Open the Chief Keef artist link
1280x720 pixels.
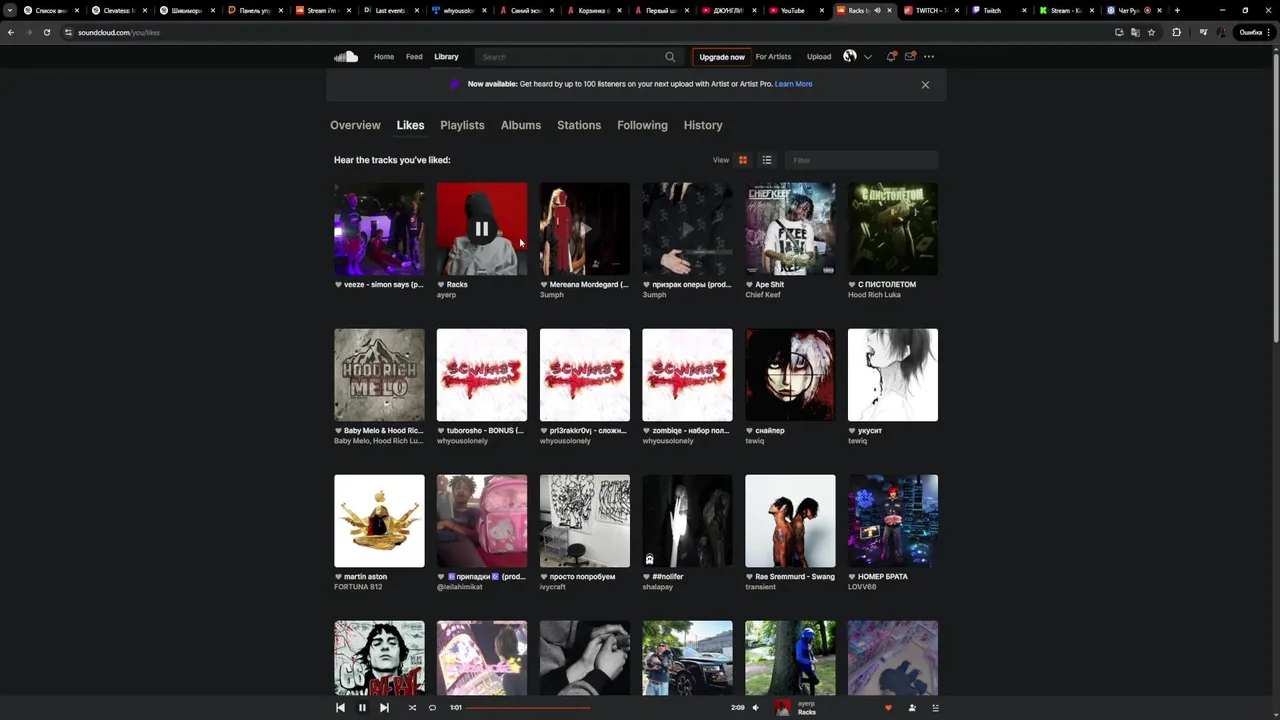tap(763, 295)
